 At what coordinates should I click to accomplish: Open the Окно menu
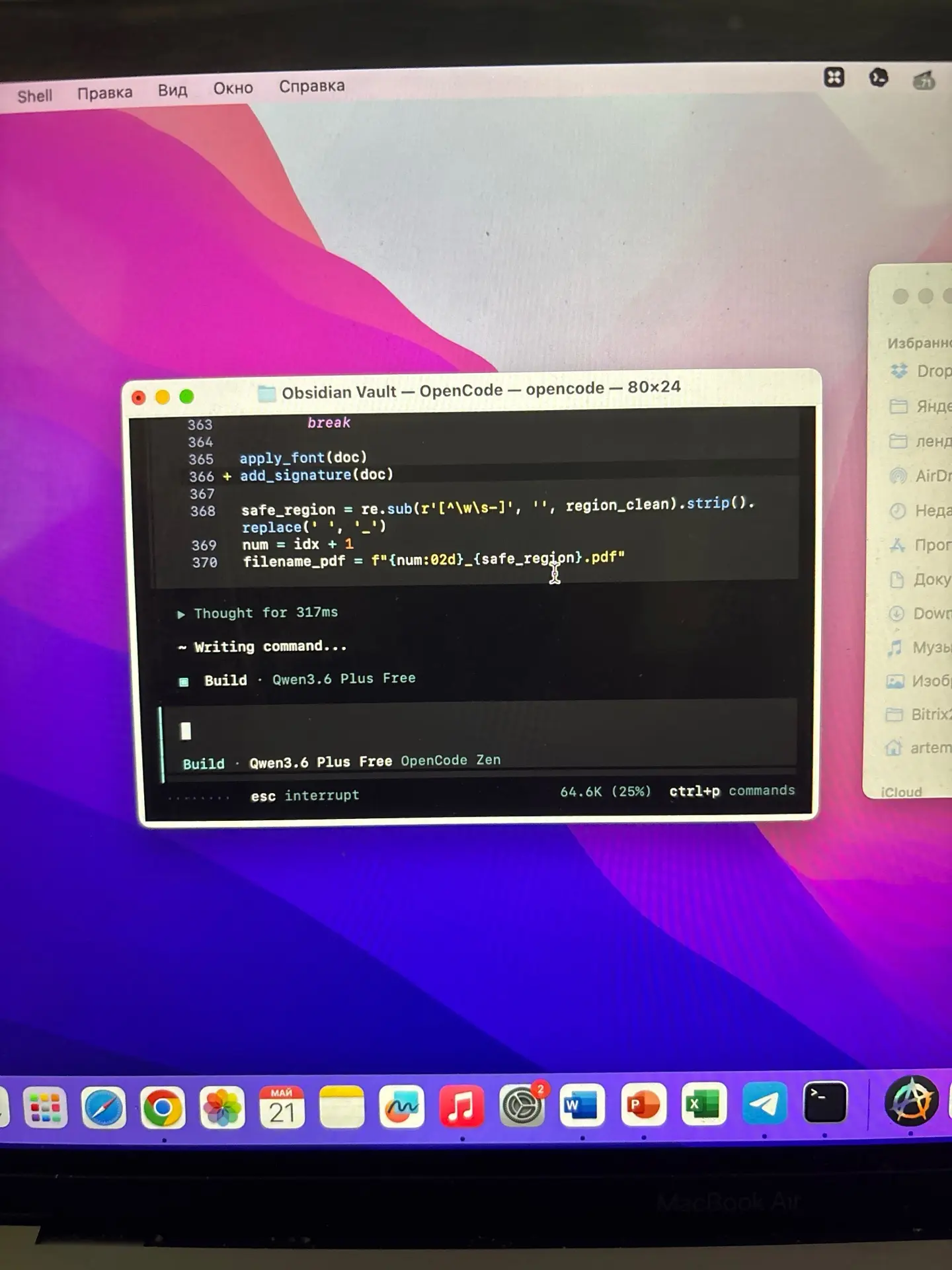point(233,88)
